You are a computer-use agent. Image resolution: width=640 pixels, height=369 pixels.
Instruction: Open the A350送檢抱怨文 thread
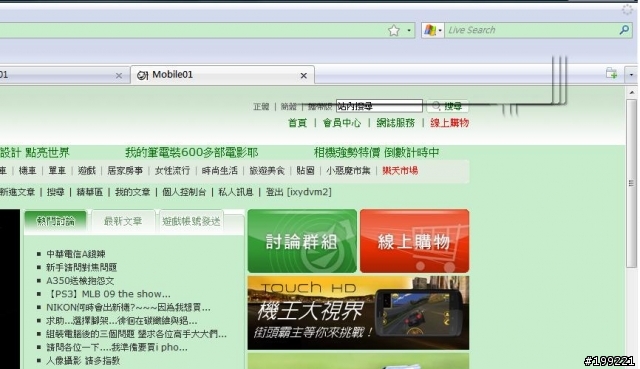80,281
